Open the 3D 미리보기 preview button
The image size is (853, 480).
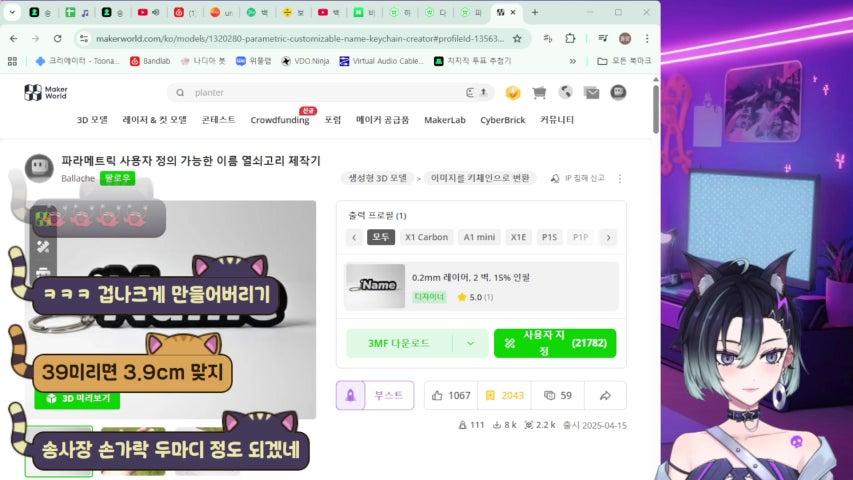click(77, 398)
